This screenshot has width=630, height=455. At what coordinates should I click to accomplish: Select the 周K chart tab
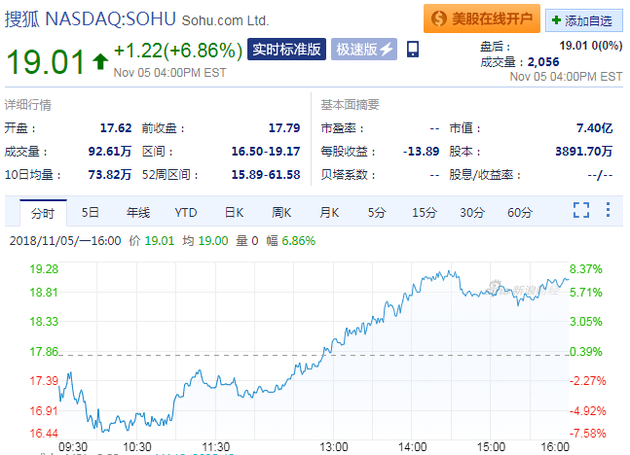tap(281, 212)
